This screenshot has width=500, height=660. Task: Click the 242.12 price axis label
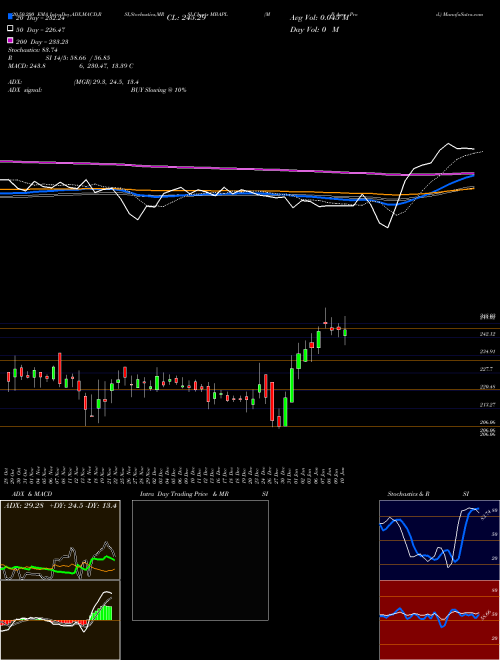click(487, 334)
